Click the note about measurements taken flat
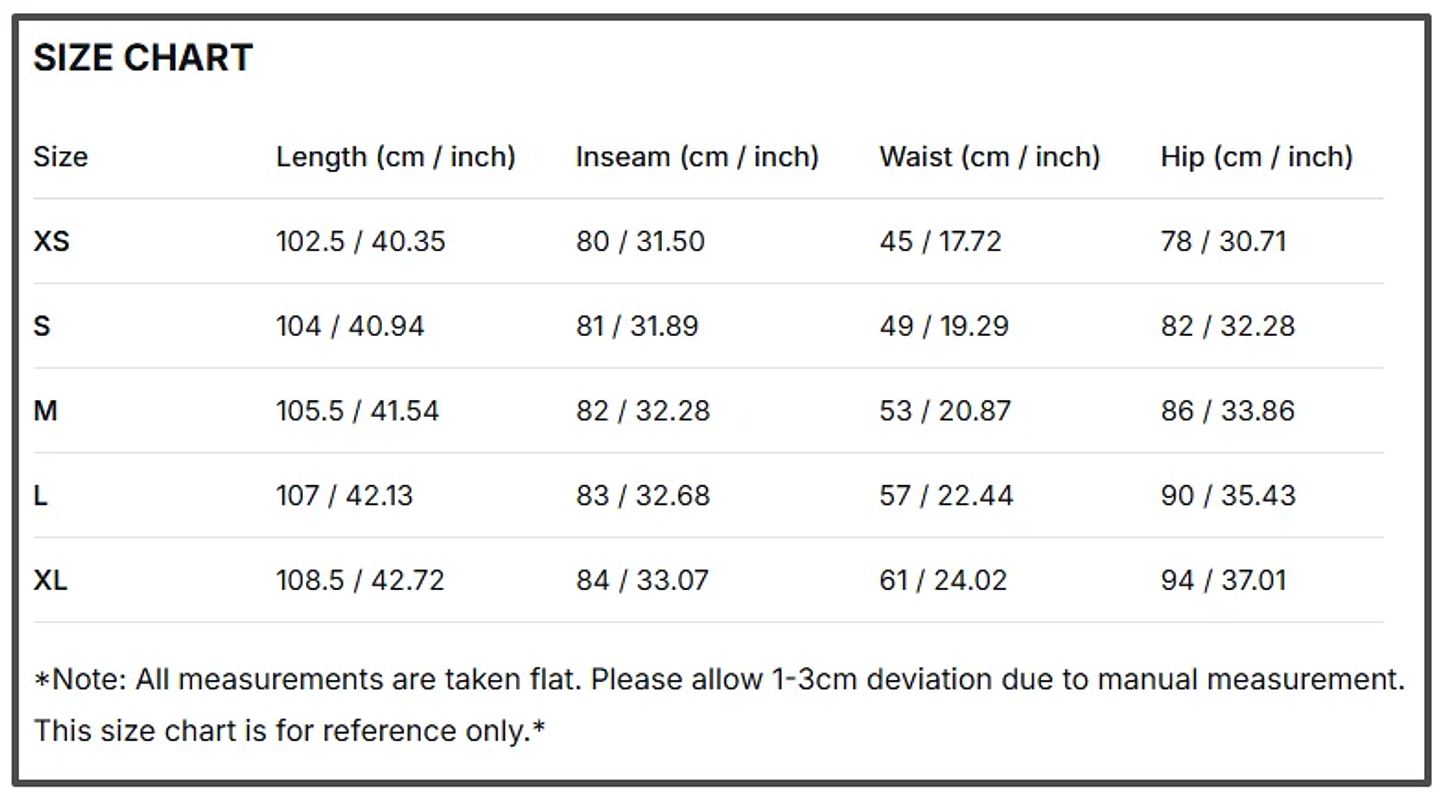This screenshot has width=1440, height=792. pos(719,680)
